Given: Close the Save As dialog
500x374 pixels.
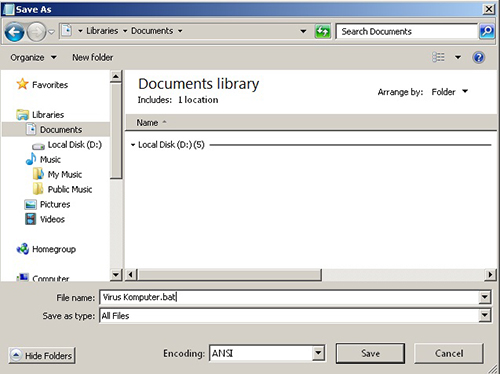Looking at the screenshot, I should [x=489, y=9].
